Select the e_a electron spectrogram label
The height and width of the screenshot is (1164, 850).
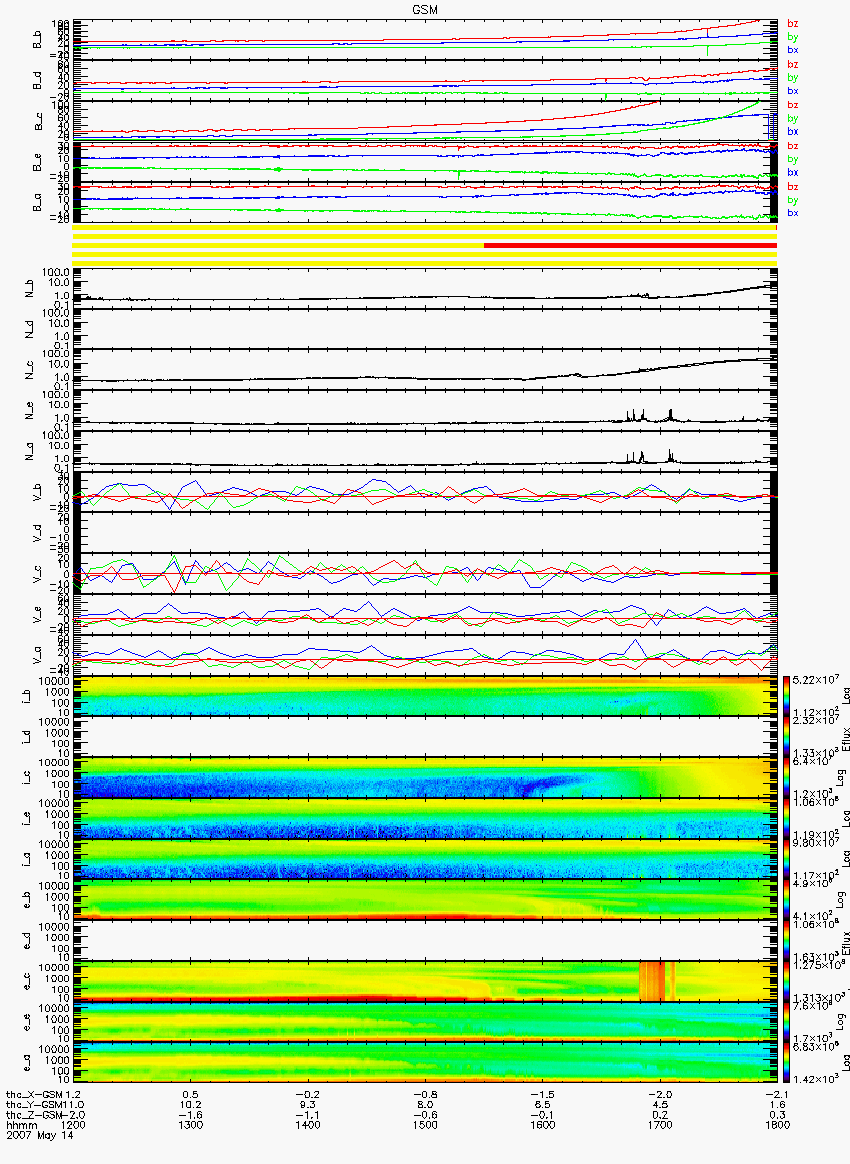pos(25,1062)
